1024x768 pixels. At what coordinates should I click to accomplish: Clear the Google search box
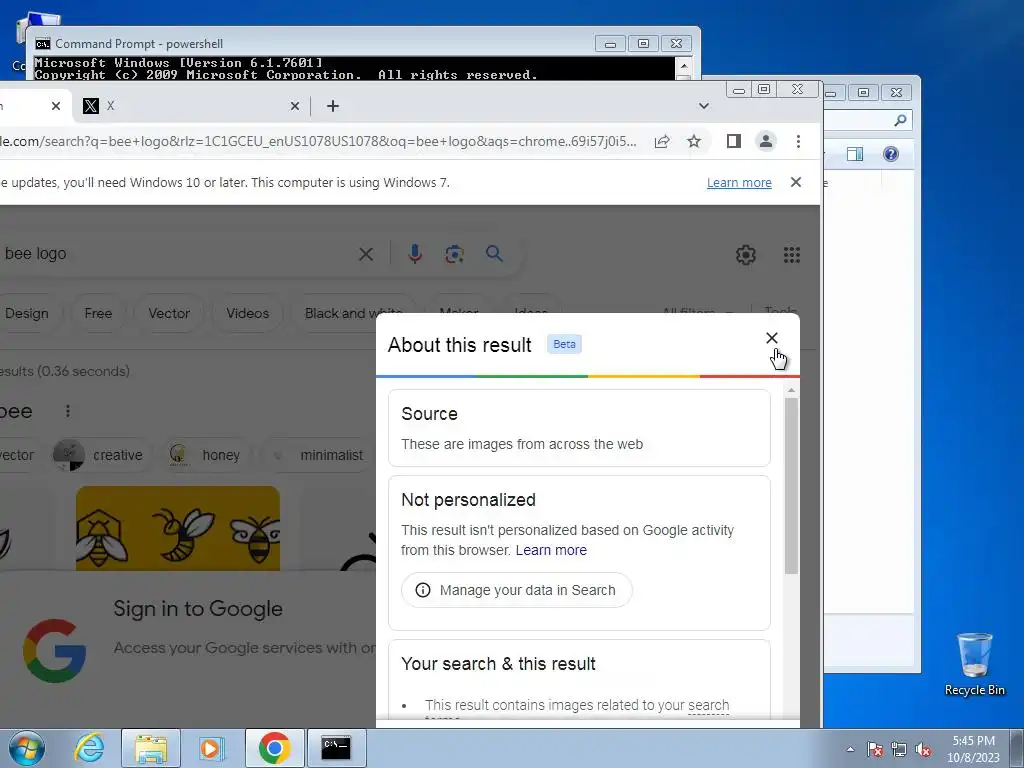366,254
